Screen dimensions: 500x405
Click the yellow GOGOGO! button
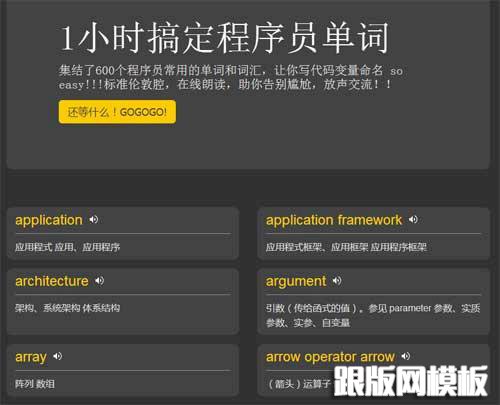point(117,112)
